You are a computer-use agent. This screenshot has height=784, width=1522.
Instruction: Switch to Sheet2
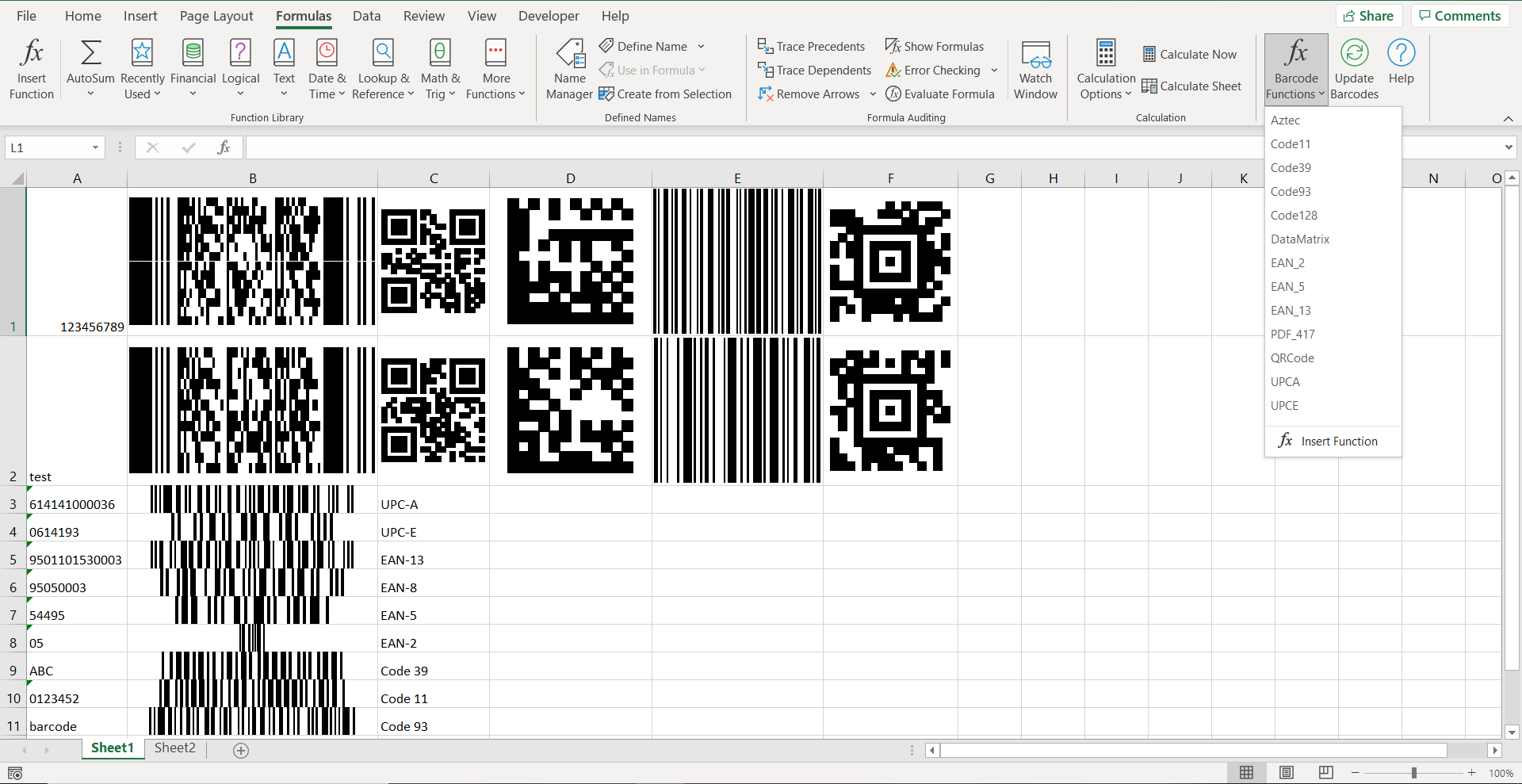point(174,748)
